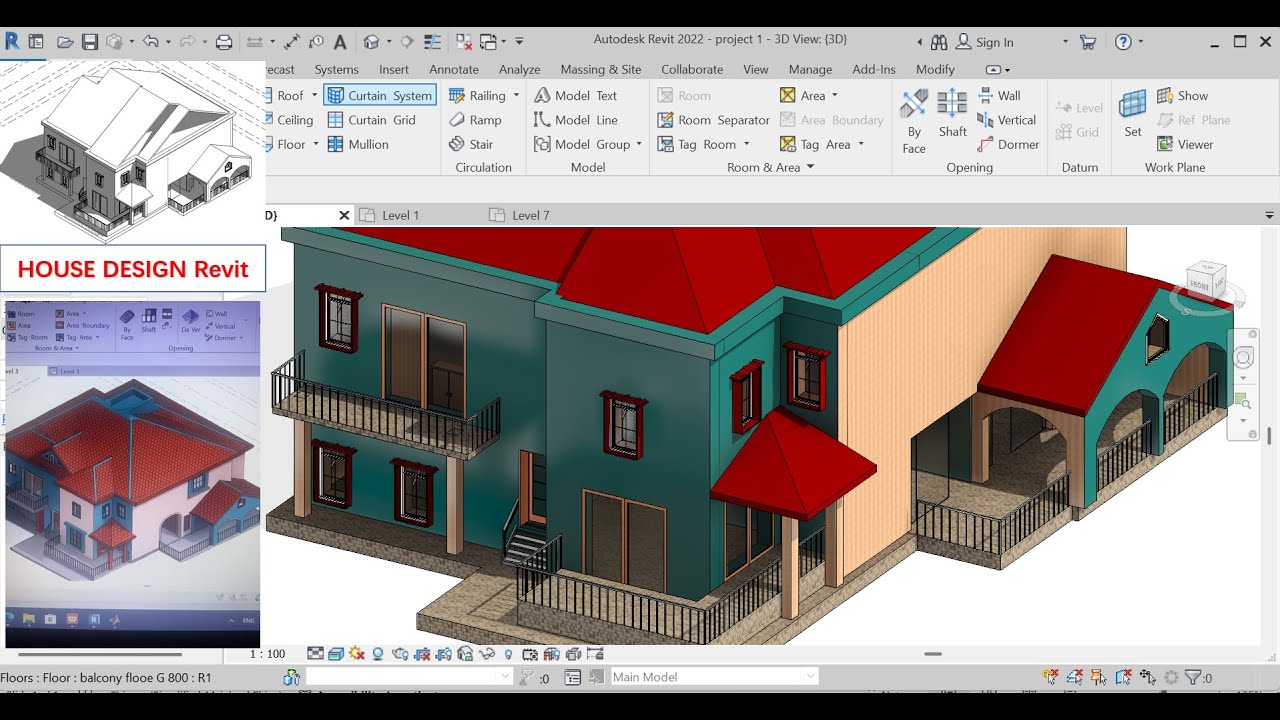
Task: Toggle Shadows in view control bar
Action: click(378, 654)
